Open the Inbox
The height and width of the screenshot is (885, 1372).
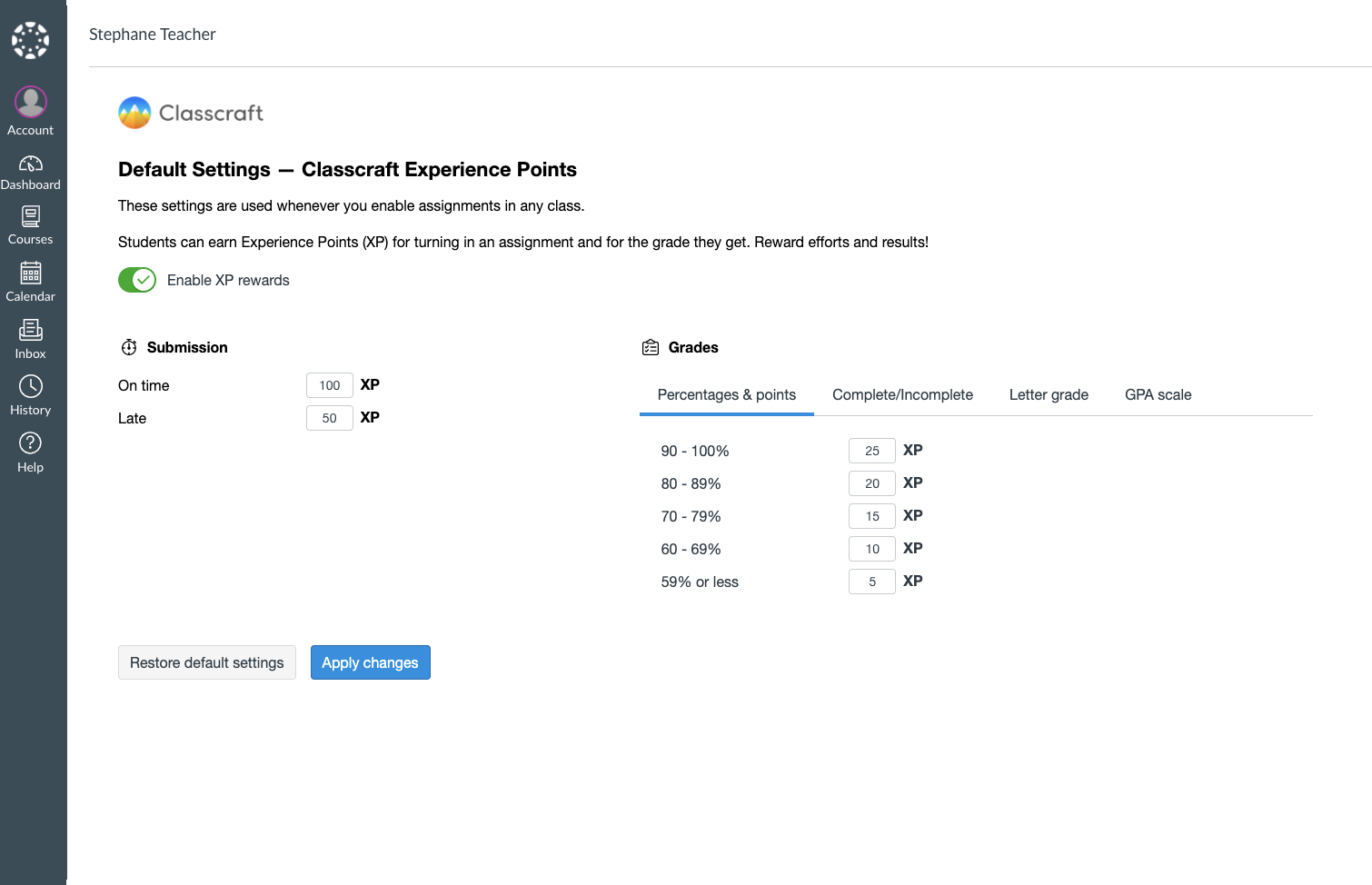30,339
